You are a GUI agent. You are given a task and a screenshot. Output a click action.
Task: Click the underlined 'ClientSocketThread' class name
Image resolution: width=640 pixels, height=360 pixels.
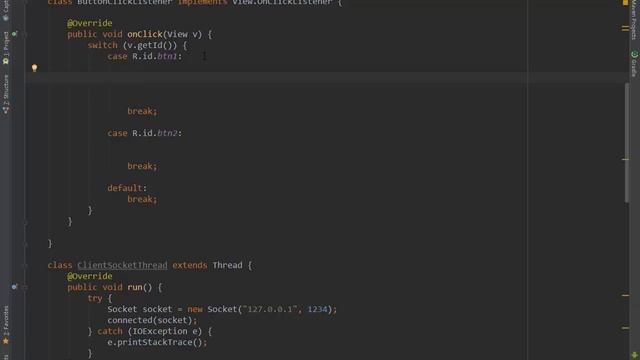(x=122, y=265)
